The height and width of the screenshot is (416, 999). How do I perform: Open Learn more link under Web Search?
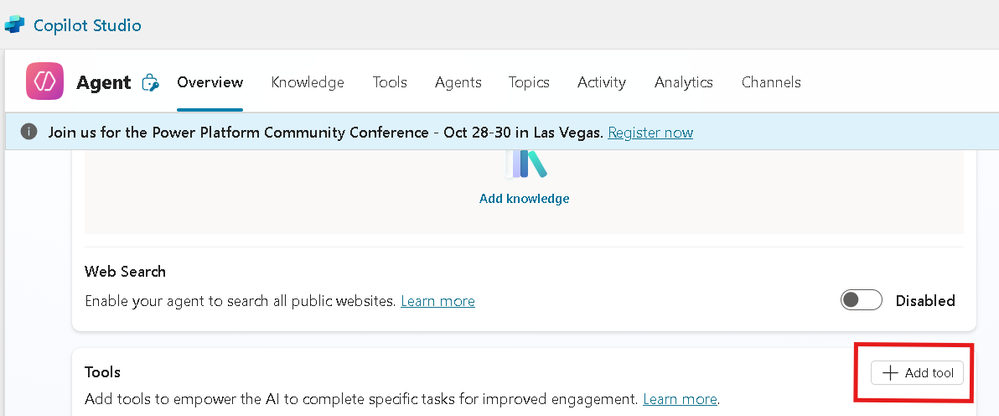(438, 301)
